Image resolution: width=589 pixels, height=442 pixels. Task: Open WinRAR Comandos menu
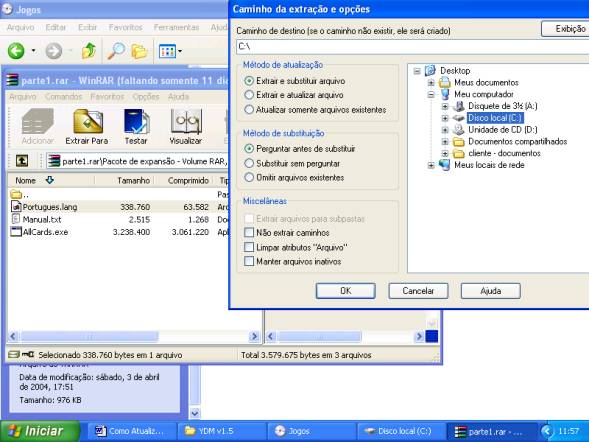(63, 97)
